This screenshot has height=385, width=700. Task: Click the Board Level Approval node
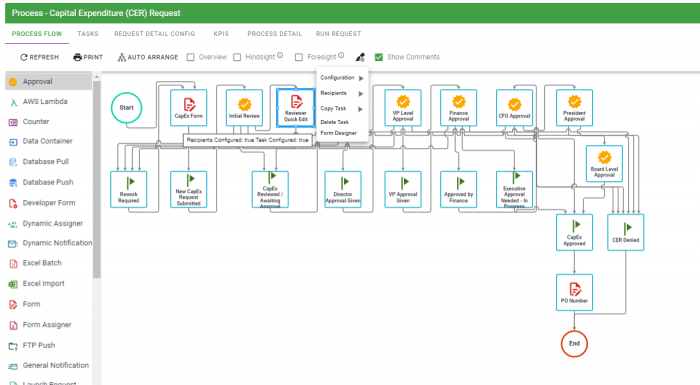(604, 163)
